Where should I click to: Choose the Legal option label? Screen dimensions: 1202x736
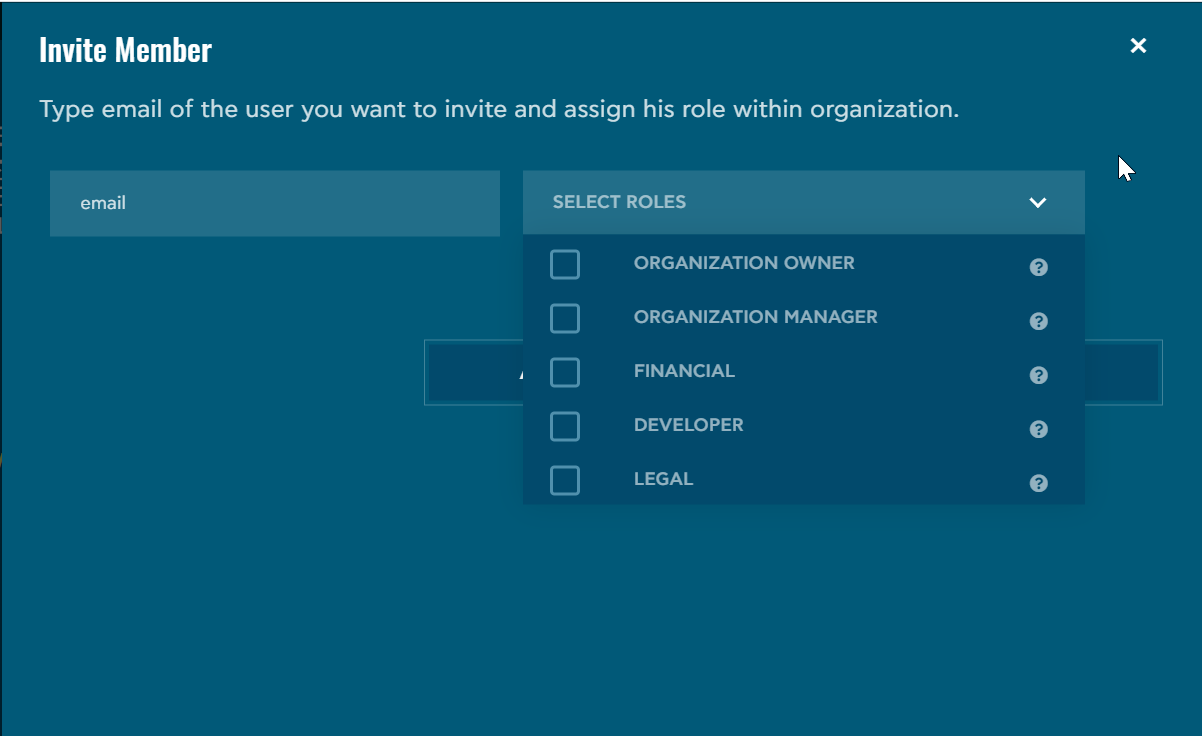coord(663,479)
